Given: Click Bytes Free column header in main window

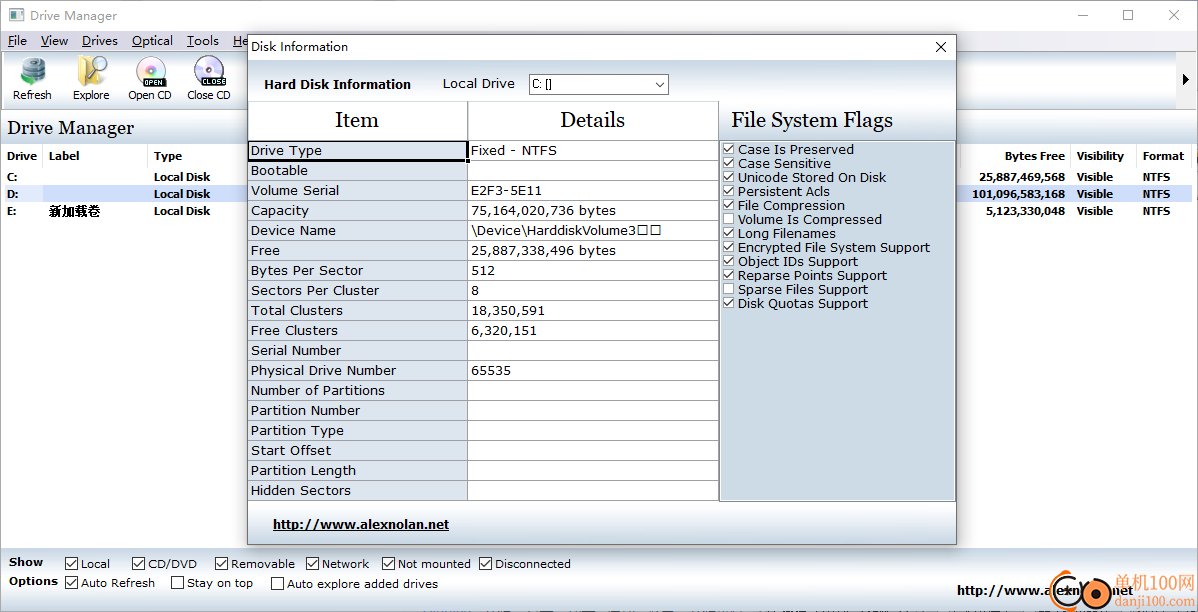Looking at the screenshot, I should click(1034, 156).
